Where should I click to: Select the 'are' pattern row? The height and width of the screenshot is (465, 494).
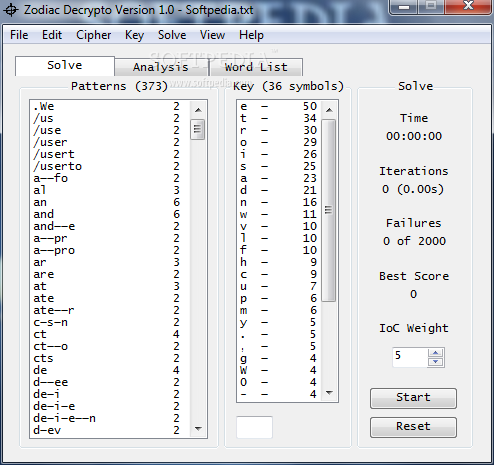coord(110,274)
